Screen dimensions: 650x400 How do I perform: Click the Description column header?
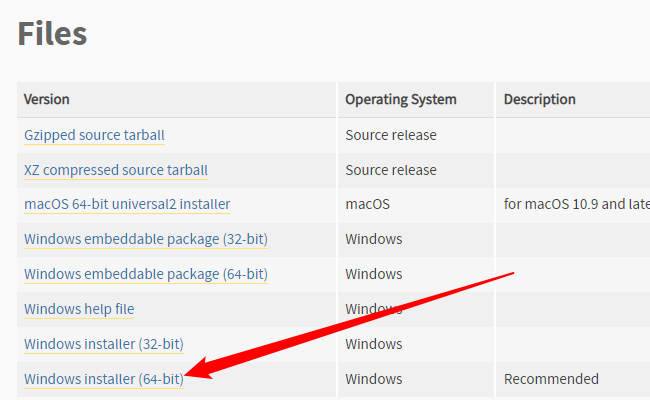(539, 100)
